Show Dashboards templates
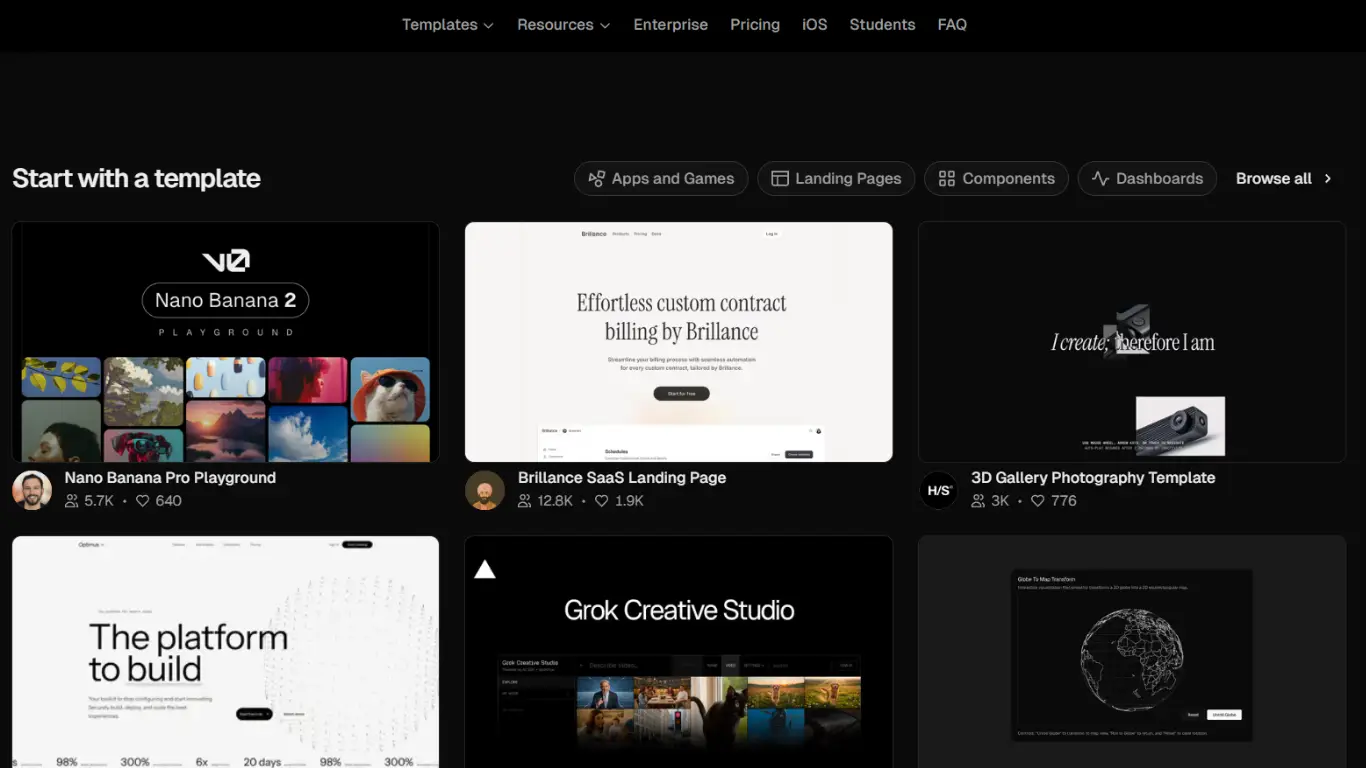The height and width of the screenshot is (768, 1366). point(1147,179)
